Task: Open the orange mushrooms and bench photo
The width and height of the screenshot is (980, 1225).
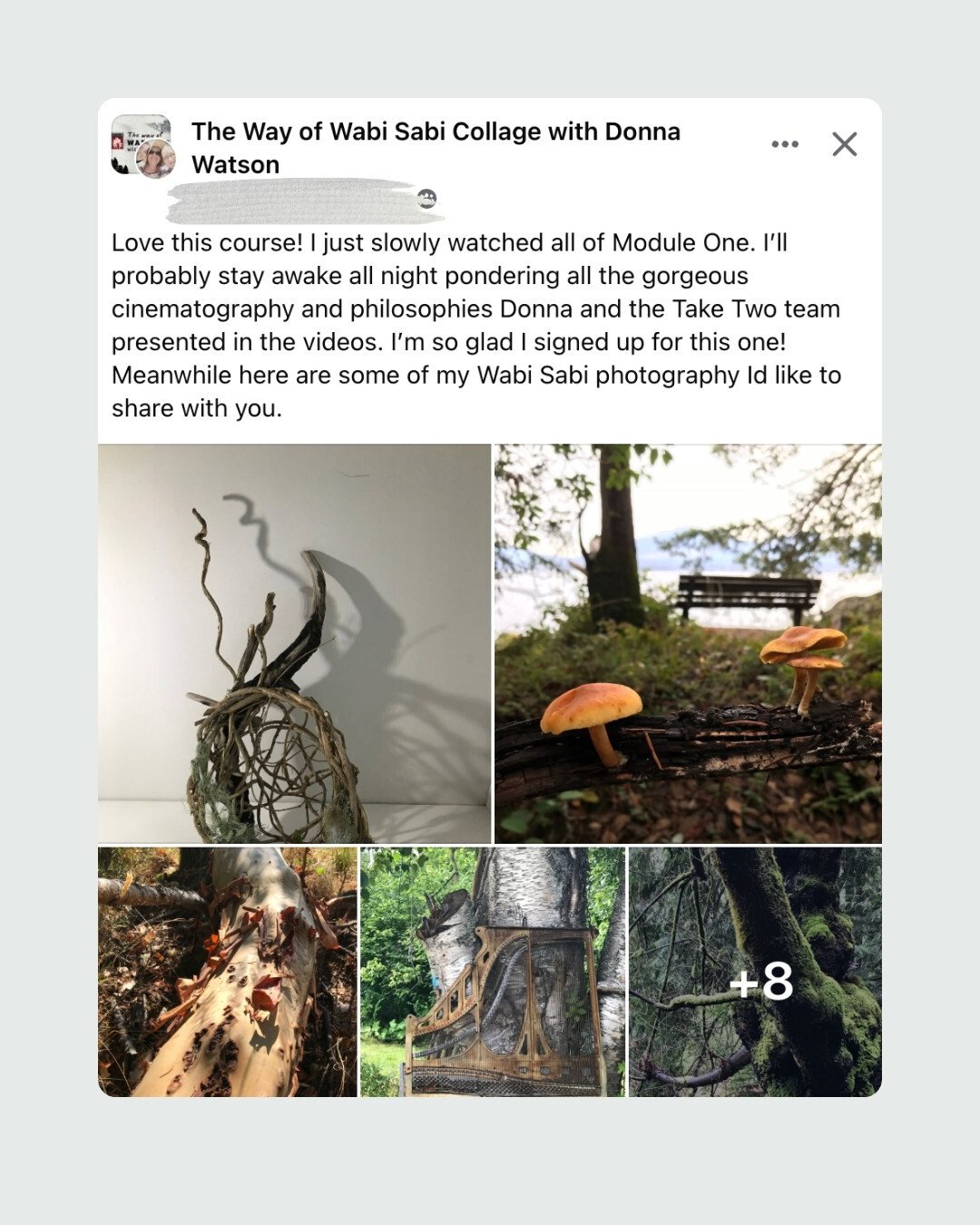Action: pyautogui.click(x=688, y=643)
